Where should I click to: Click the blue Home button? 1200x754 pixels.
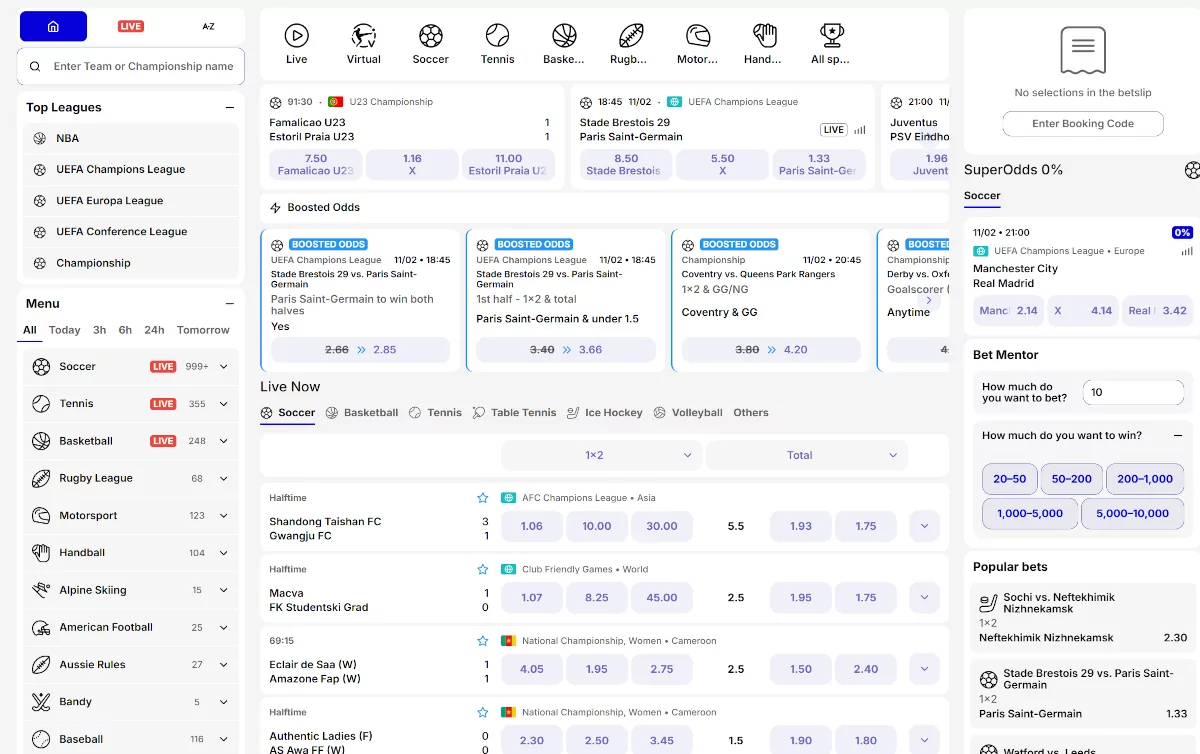click(53, 26)
